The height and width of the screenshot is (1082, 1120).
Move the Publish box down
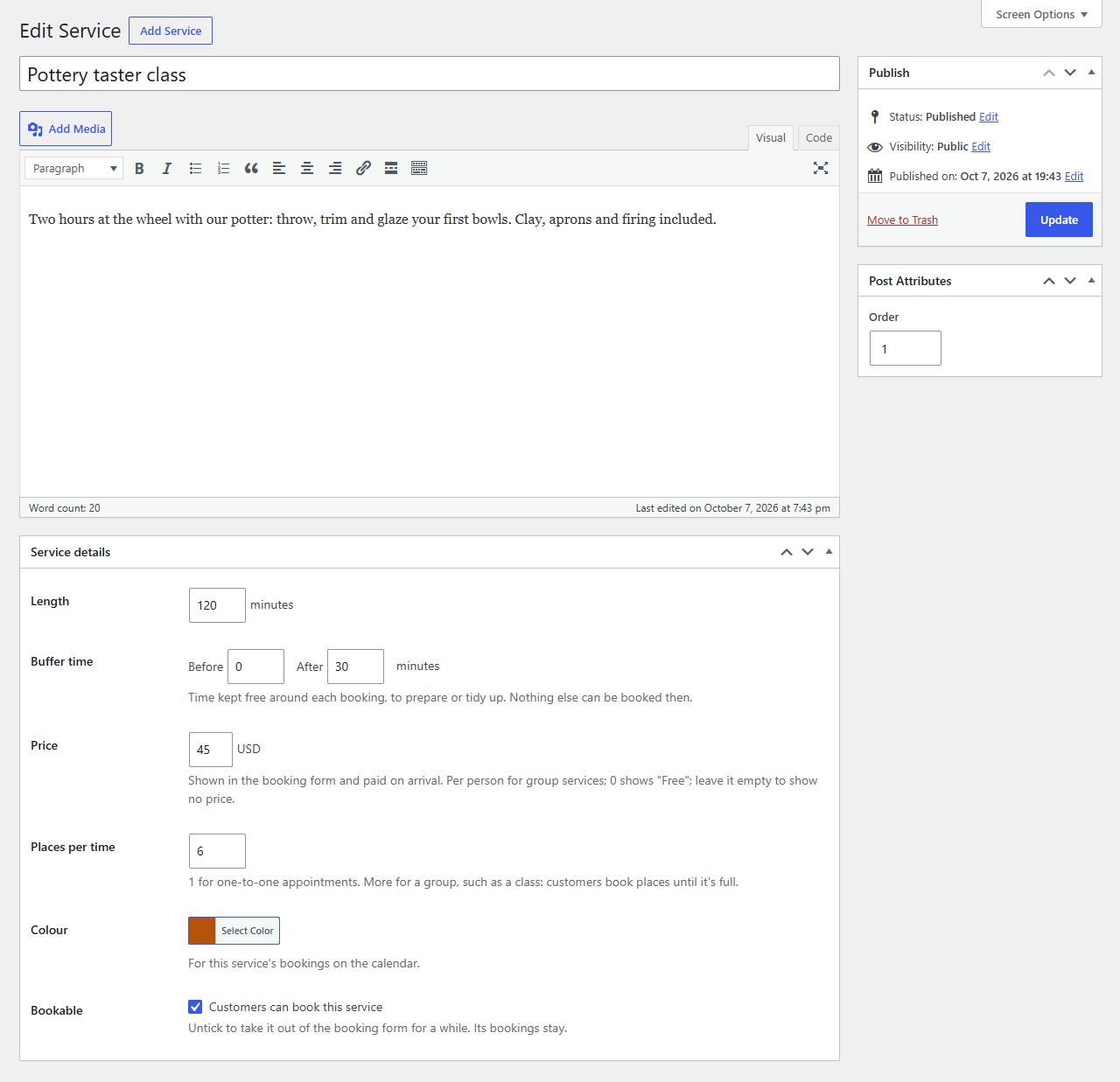tap(1070, 73)
